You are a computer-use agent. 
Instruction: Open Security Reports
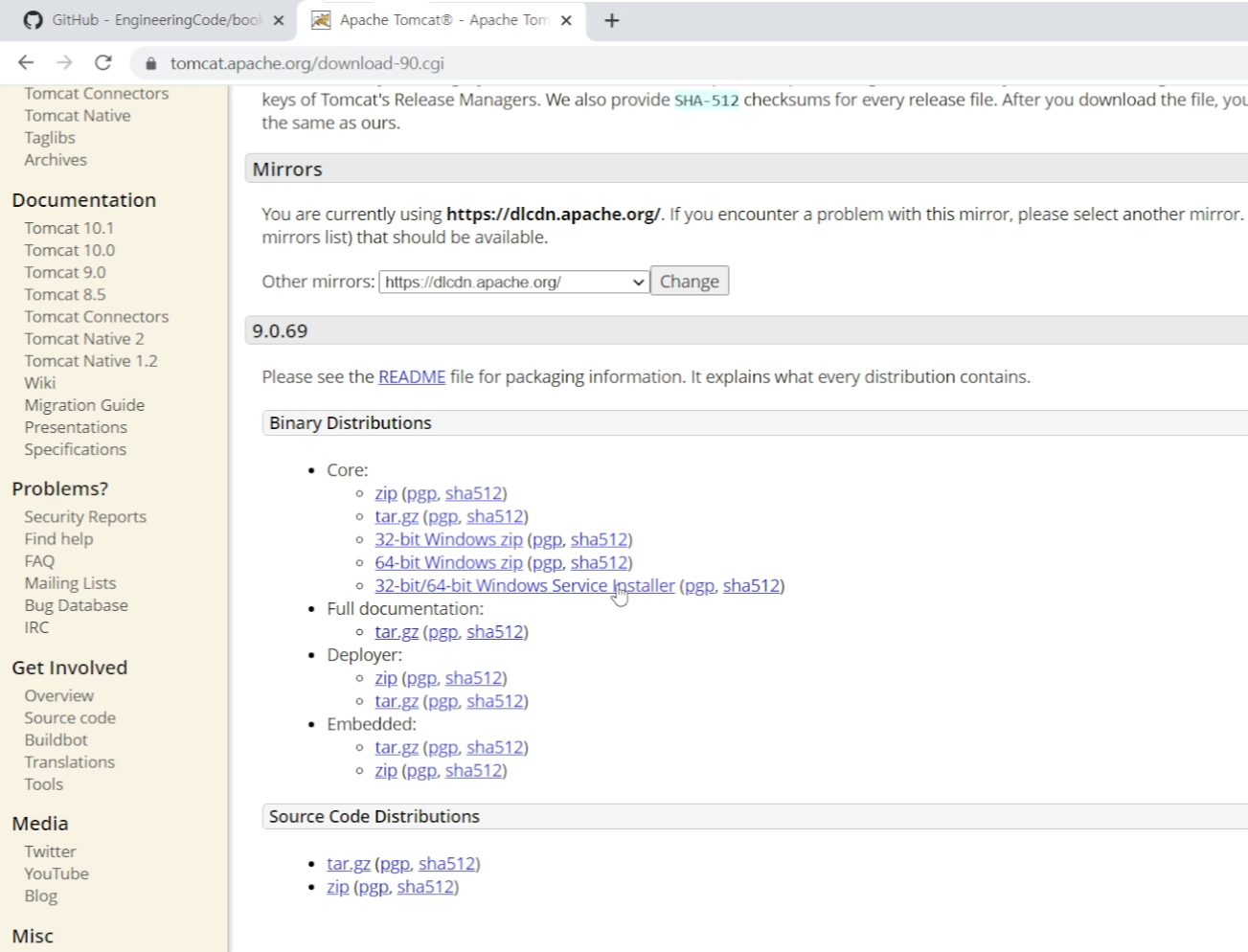pos(85,516)
